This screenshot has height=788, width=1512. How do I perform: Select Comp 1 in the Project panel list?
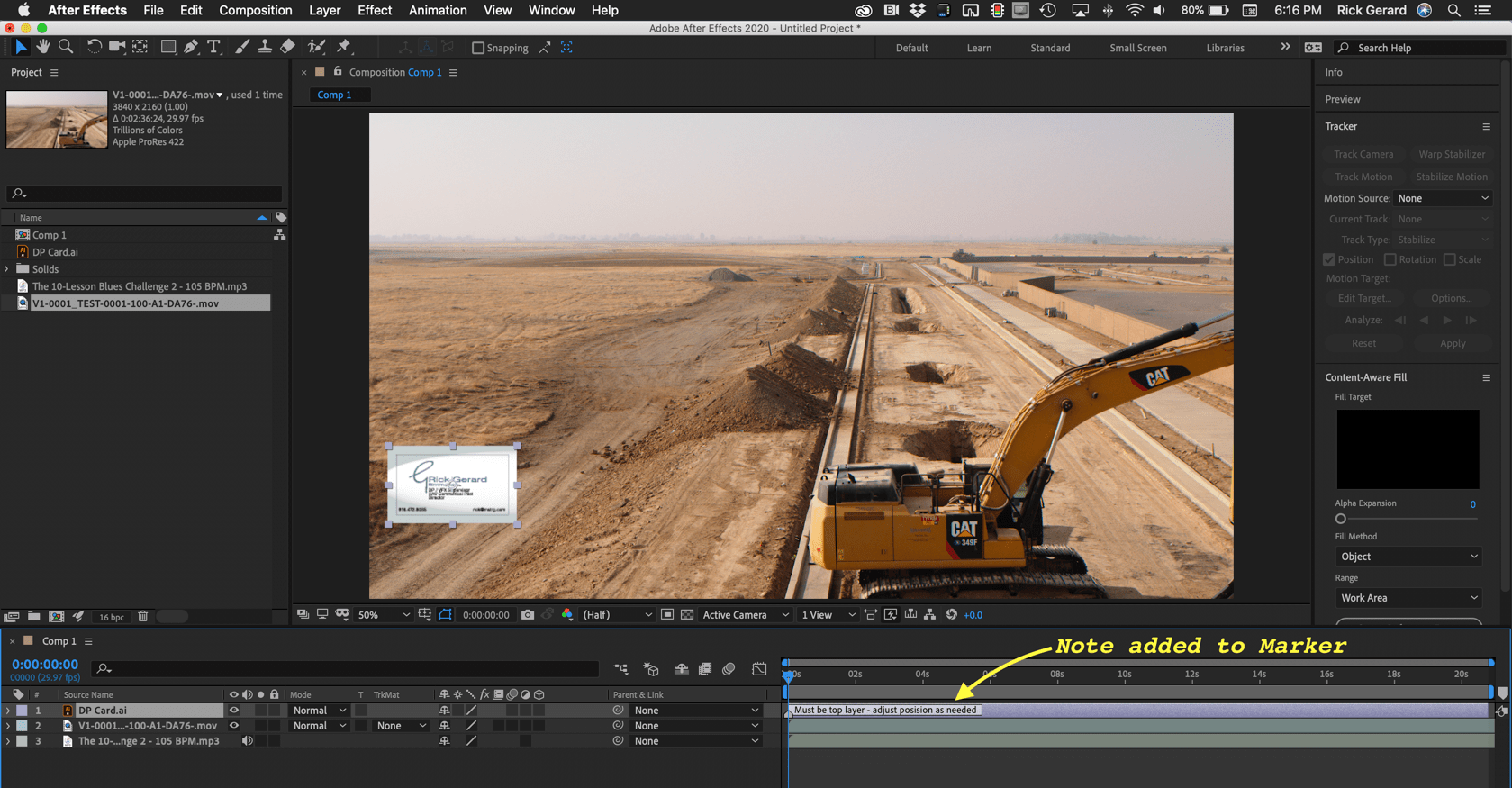(x=50, y=235)
